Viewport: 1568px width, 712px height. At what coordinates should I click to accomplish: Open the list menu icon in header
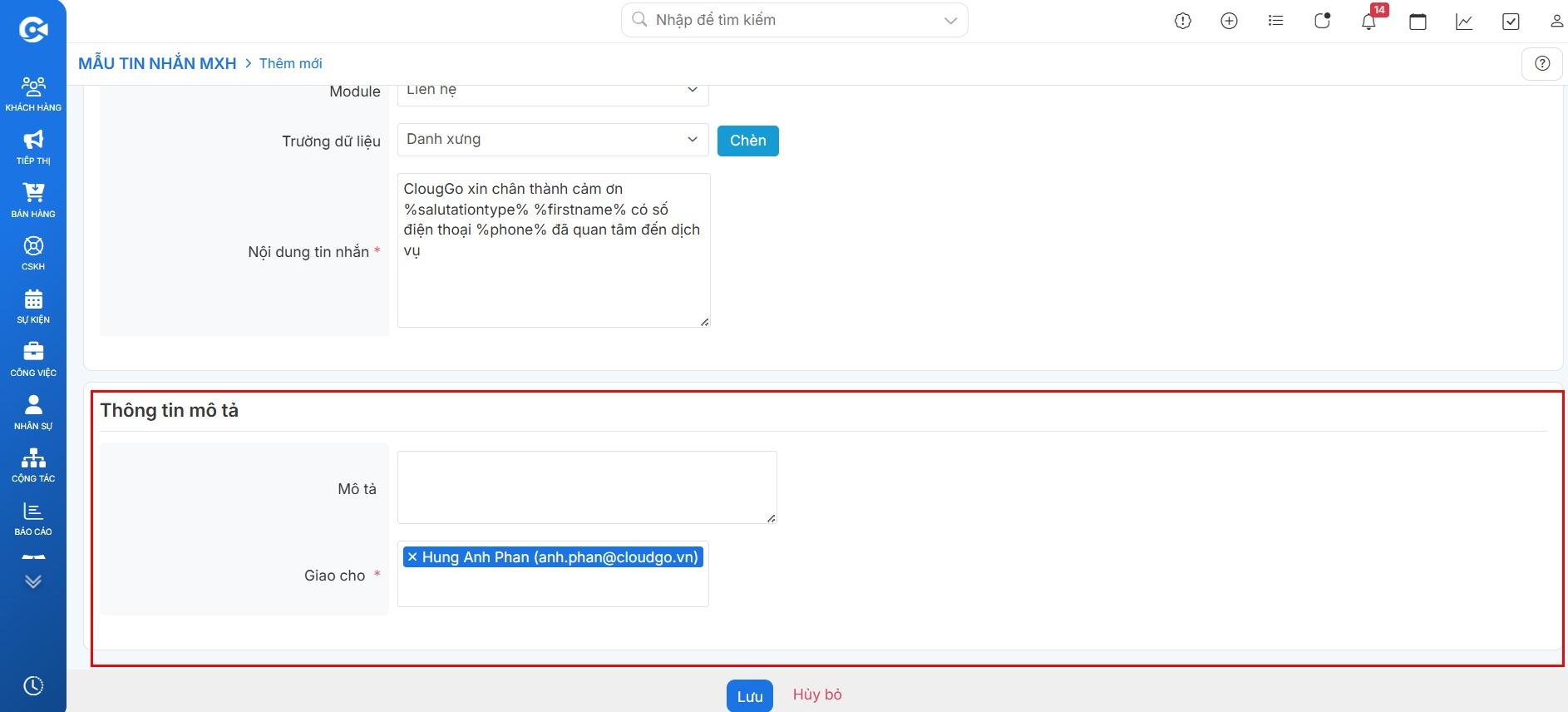tap(1276, 21)
